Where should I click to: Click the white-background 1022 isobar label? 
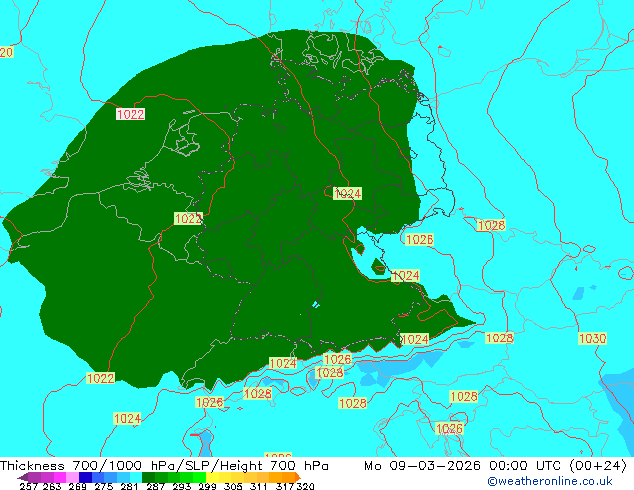pos(130,114)
